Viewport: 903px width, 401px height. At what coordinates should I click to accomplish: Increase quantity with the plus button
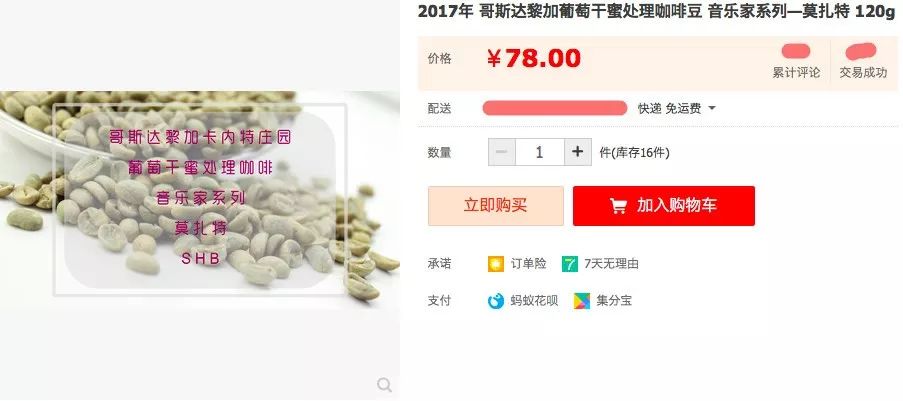(x=578, y=152)
